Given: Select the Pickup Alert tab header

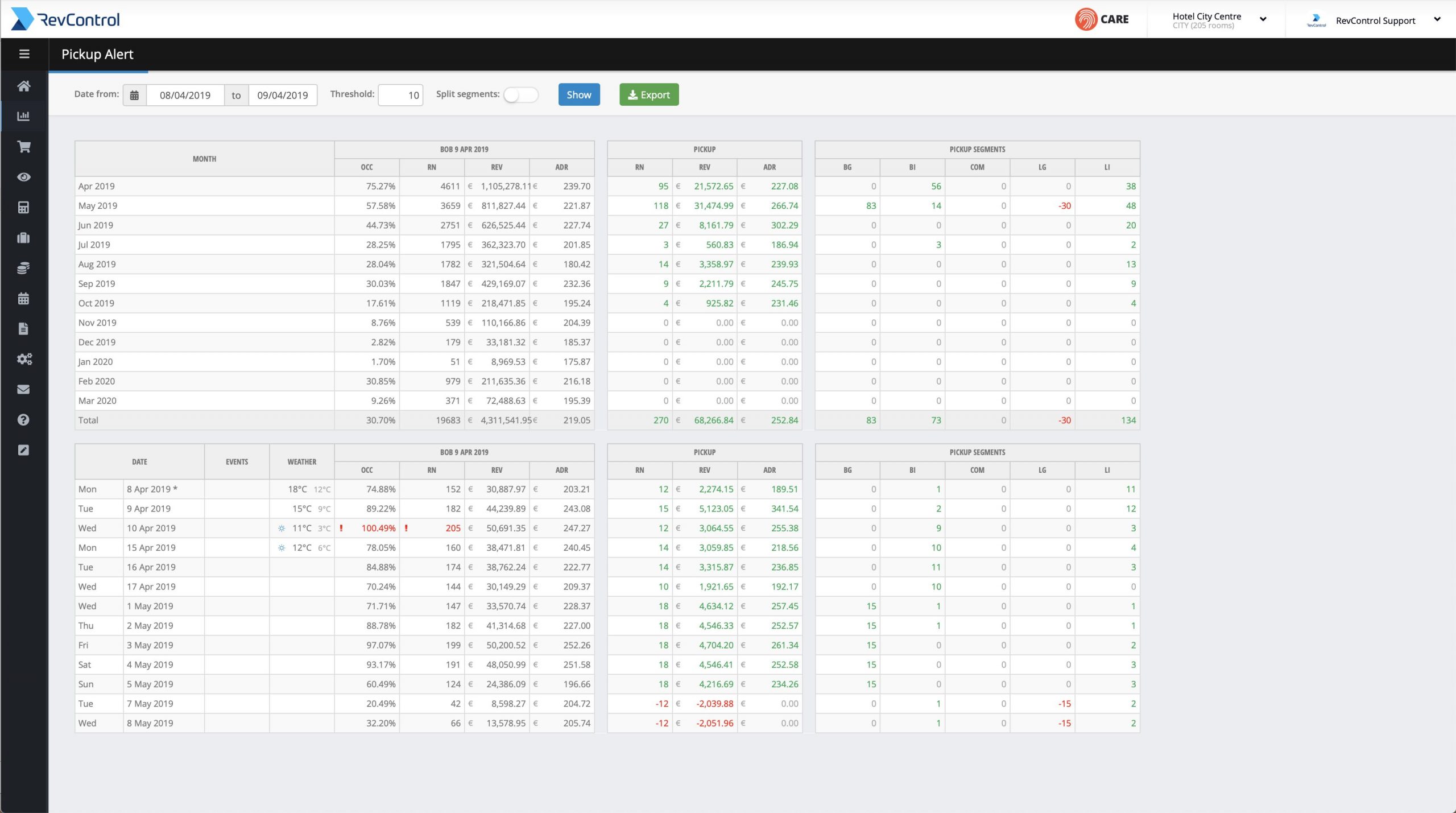Looking at the screenshot, I should 98,54.
